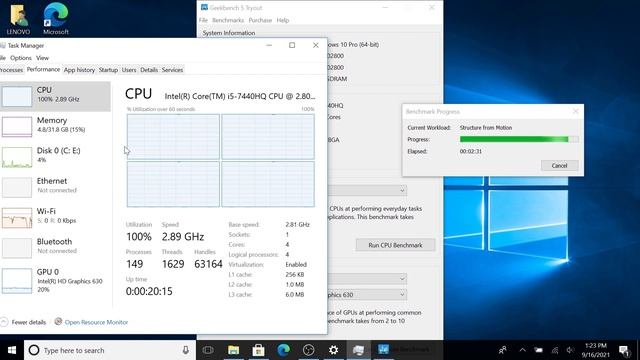Open Microsoft Store from the taskbar
640x360 pixels.
(258, 350)
